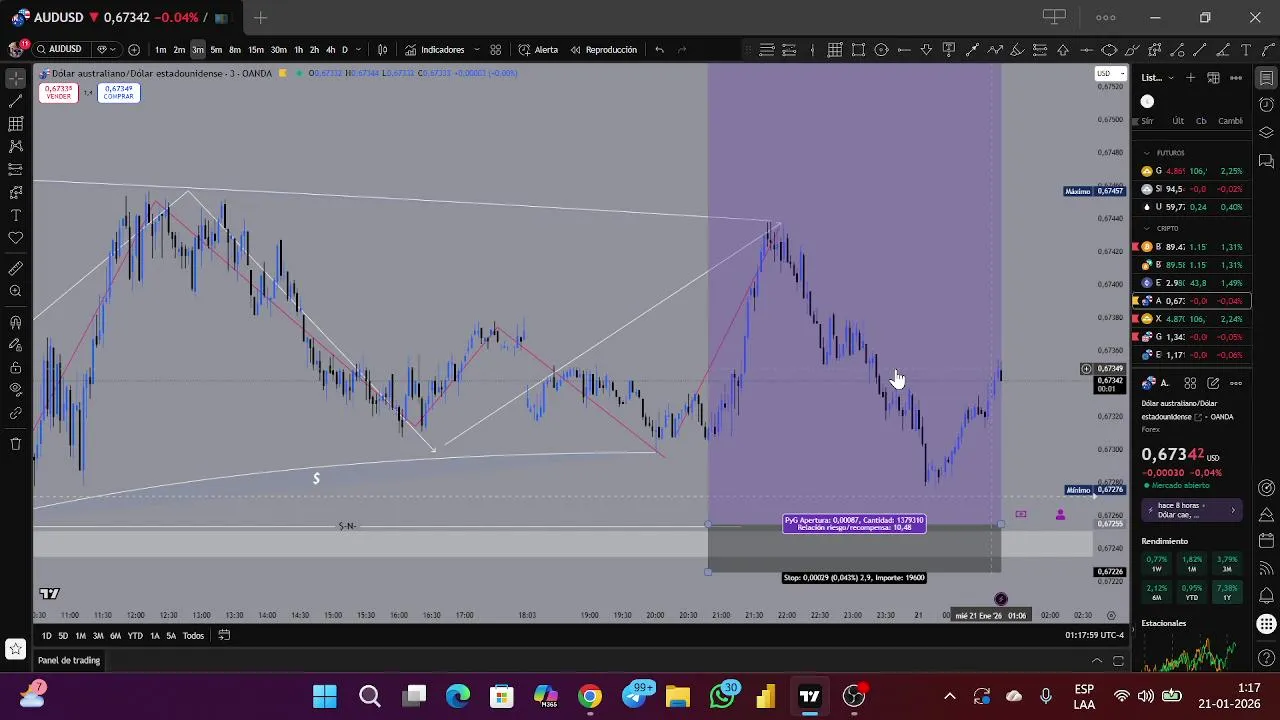The height and width of the screenshot is (720, 1280).
Task: Set chart range to 3M
Action: pos(98,636)
